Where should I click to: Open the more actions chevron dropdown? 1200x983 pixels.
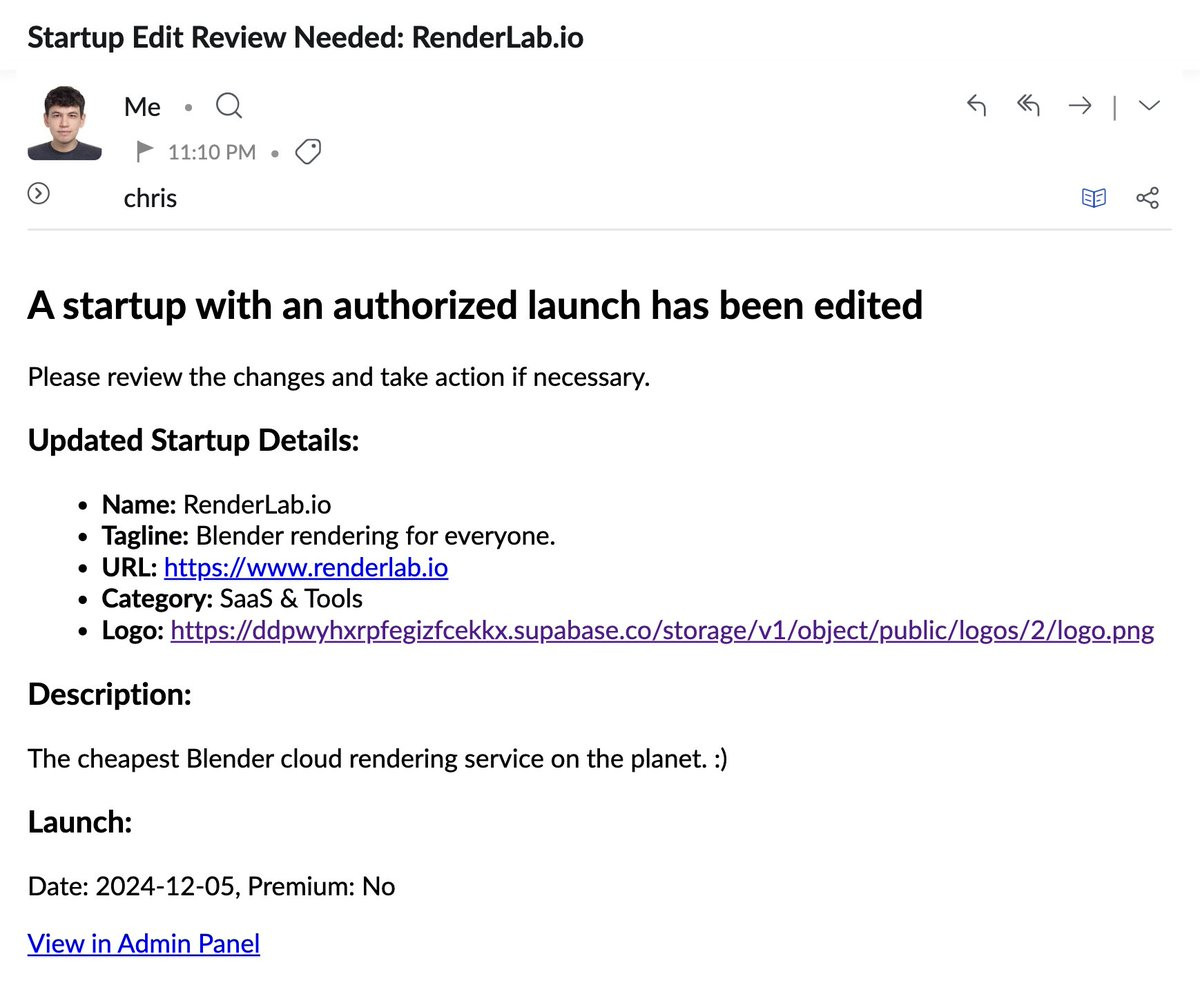1149,106
